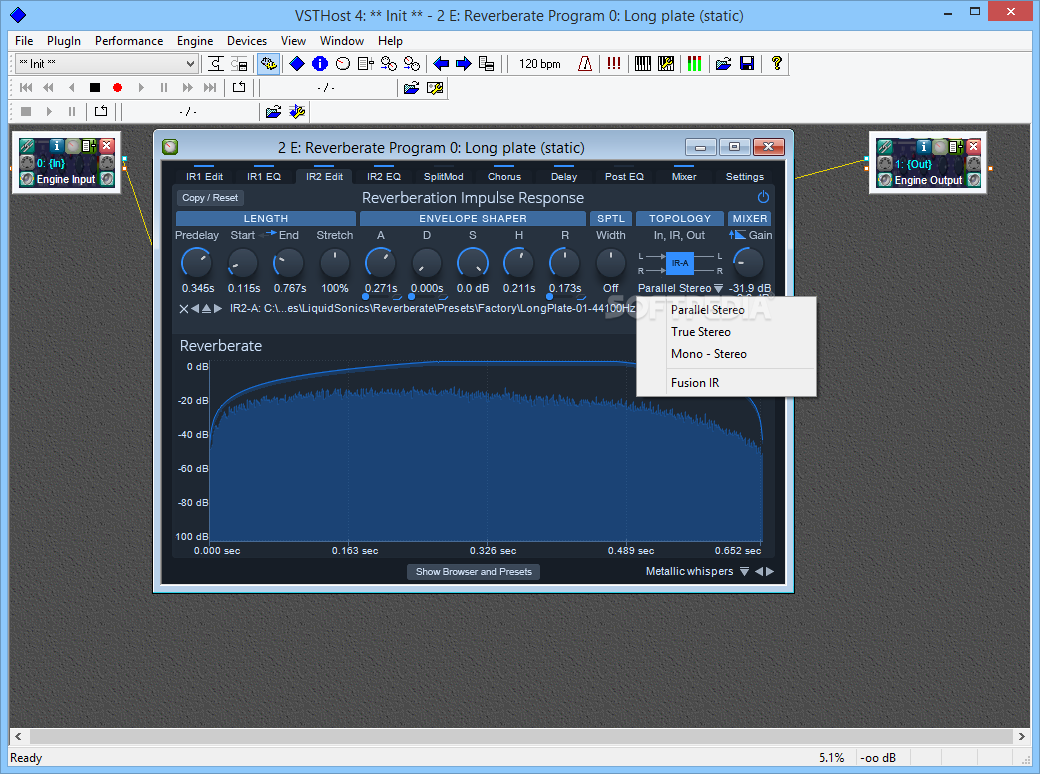Open the clock/dial parameter icon in toolbar
1040x774 pixels.
pyautogui.click(x=342, y=64)
